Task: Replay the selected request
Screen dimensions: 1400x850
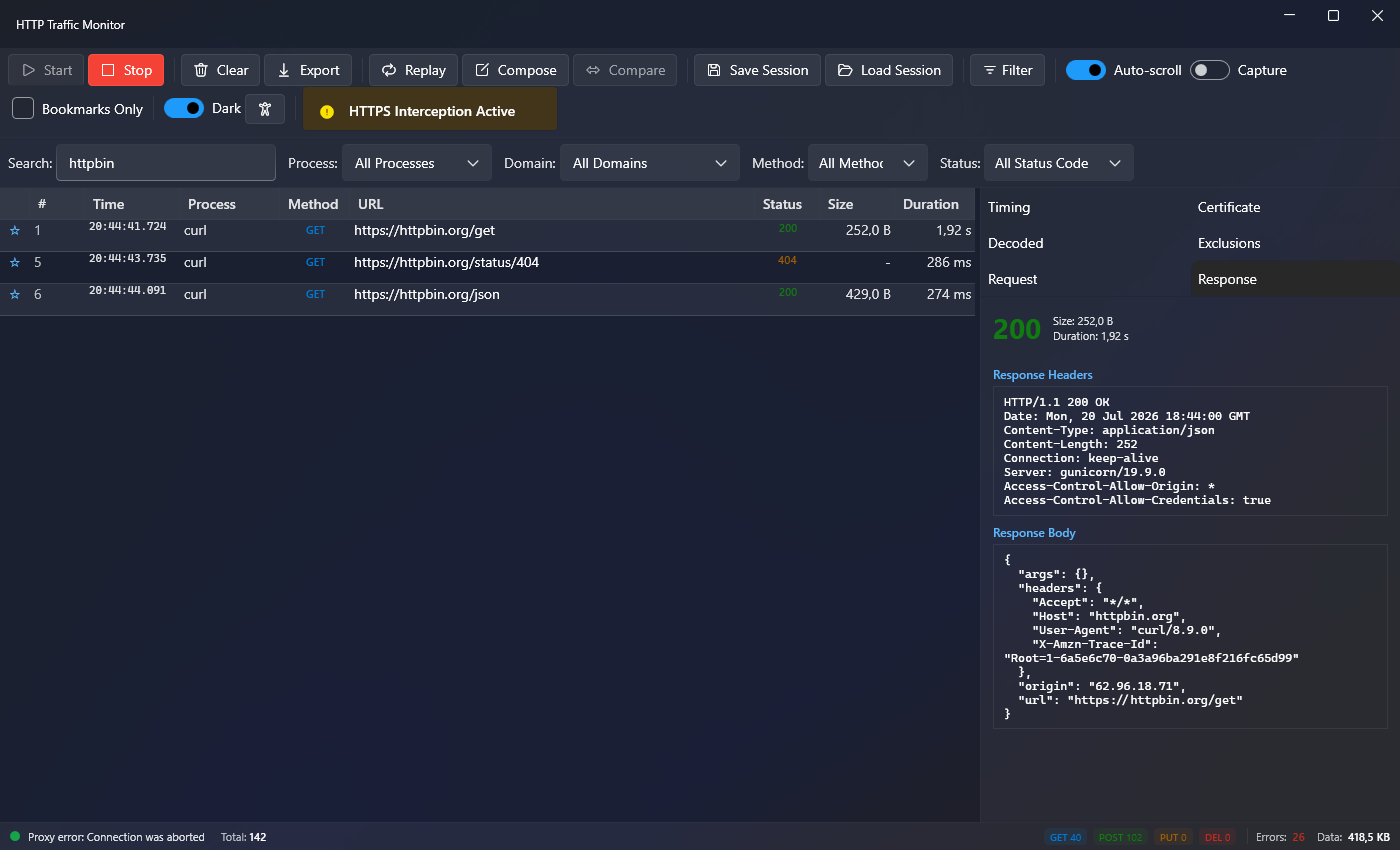Action: coord(414,70)
